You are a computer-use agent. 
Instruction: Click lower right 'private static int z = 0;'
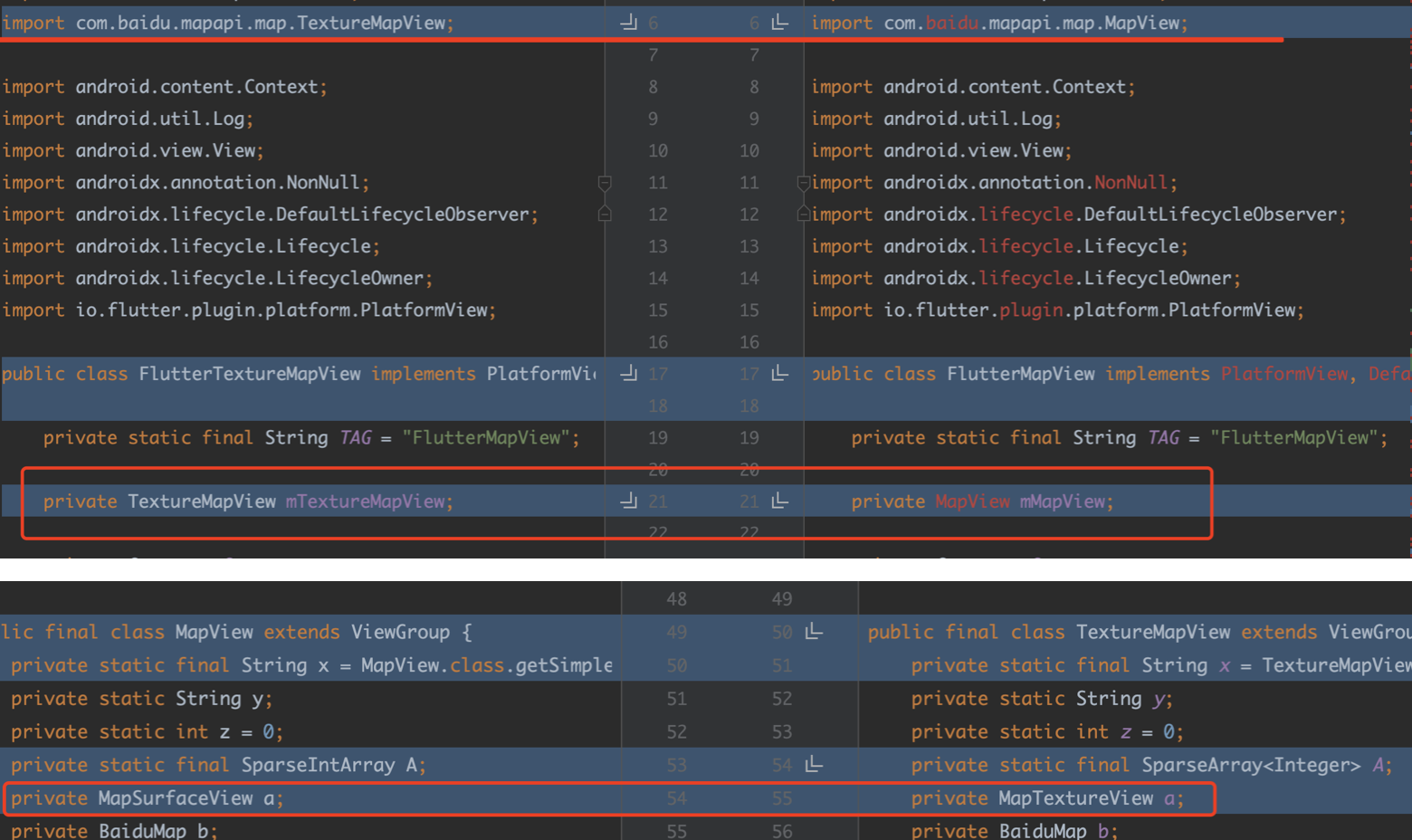[1047, 731]
